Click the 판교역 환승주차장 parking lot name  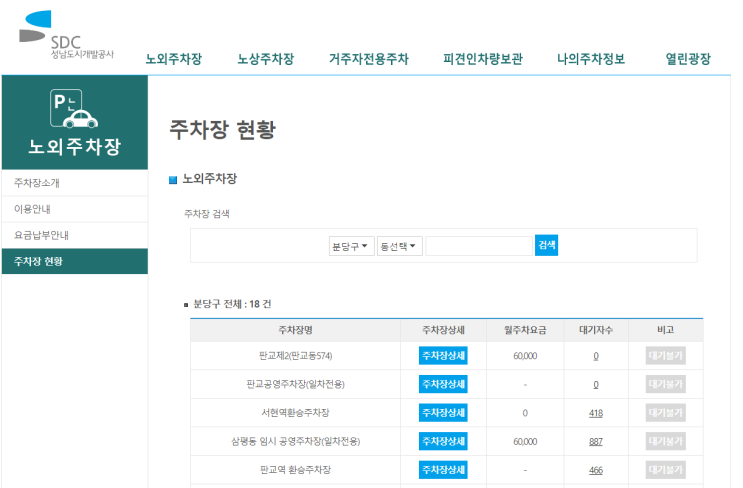pyautogui.click(x=295, y=470)
